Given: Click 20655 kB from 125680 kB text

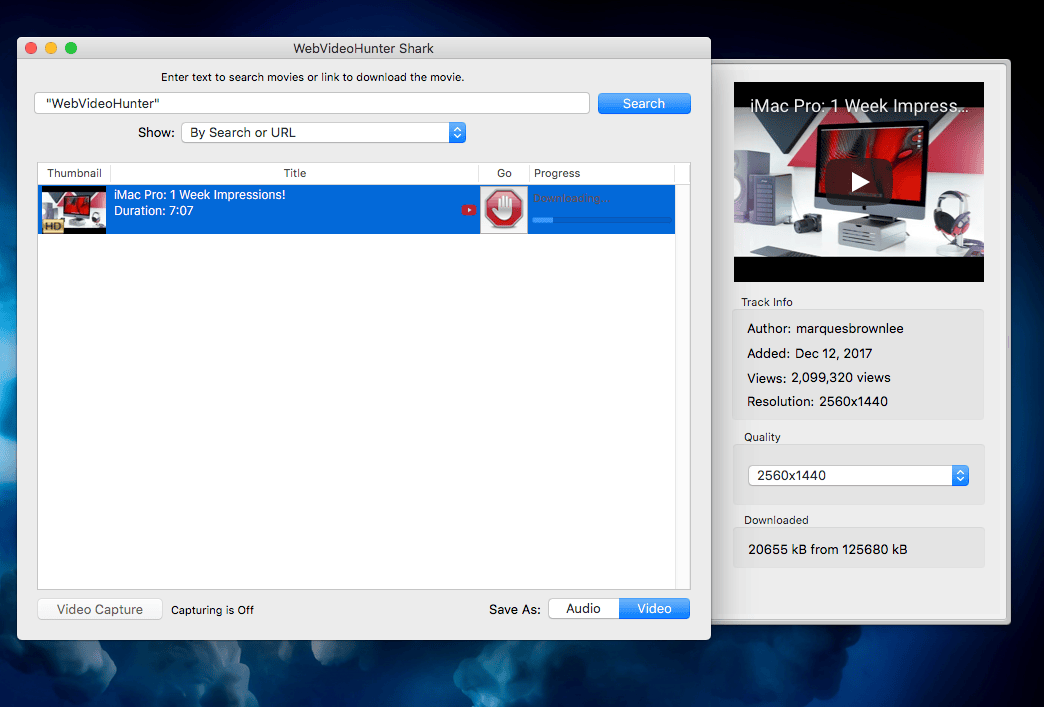Looking at the screenshot, I should (x=828, y=549).
